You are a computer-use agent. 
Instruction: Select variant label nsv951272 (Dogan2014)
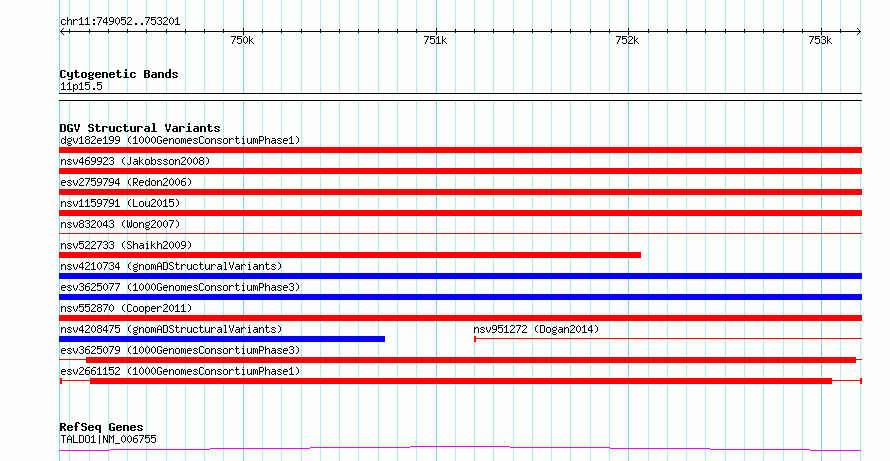pos(536,329)
